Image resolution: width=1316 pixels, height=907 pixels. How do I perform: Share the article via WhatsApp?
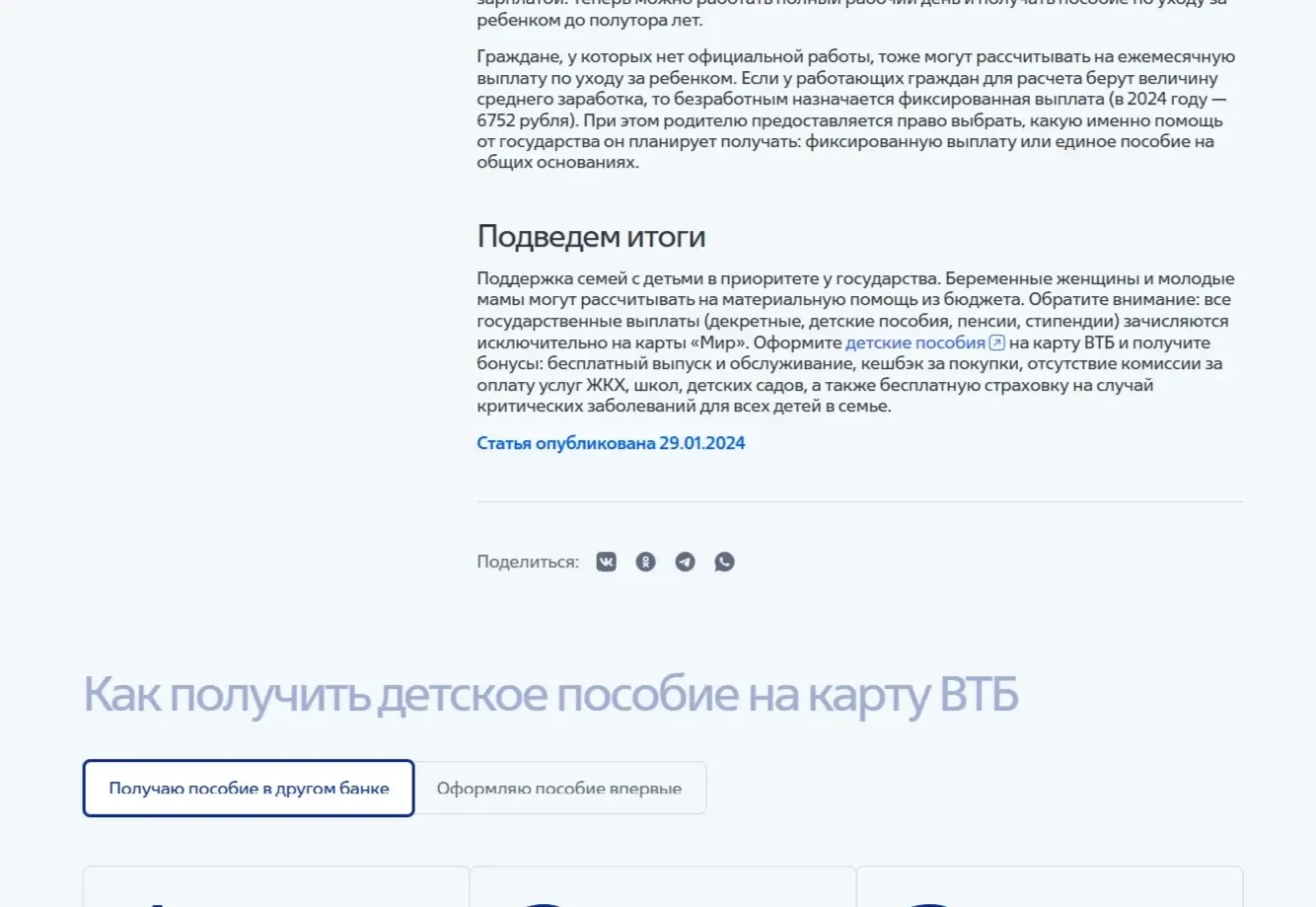pyautogui.click(x=724, y=562)
